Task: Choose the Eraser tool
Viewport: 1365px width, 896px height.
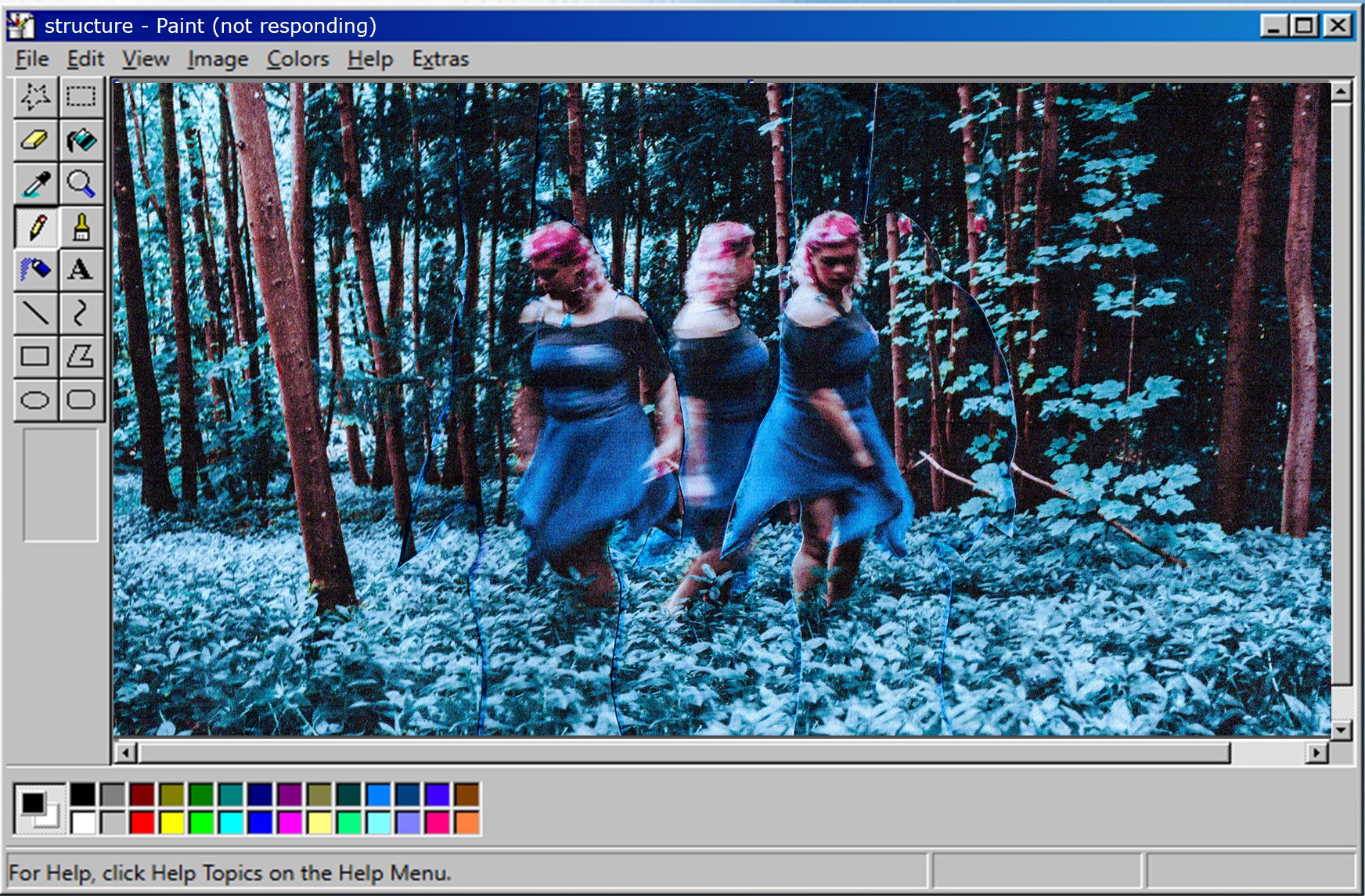Action: 36,141
